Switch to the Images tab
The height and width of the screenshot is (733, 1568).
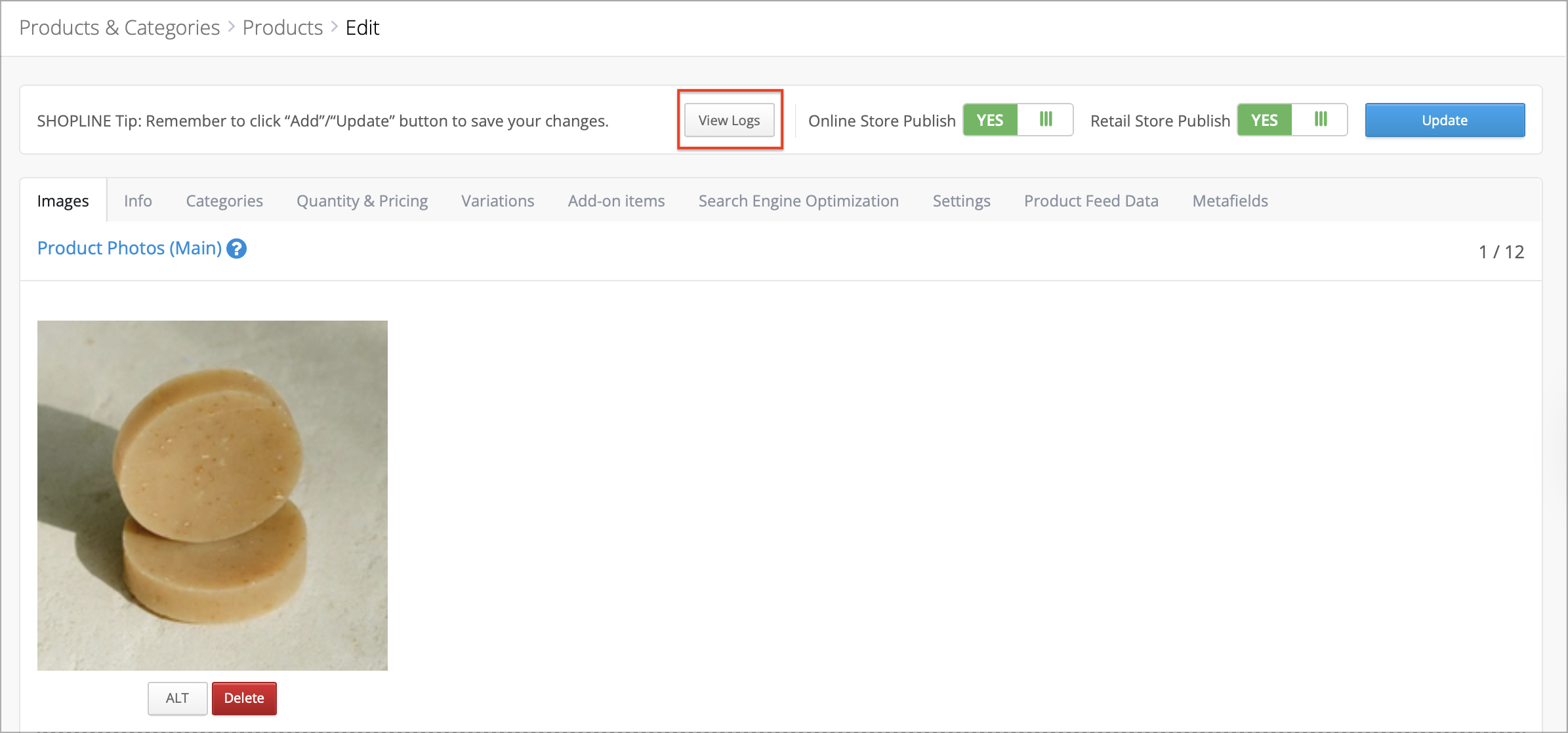(63, 201)
